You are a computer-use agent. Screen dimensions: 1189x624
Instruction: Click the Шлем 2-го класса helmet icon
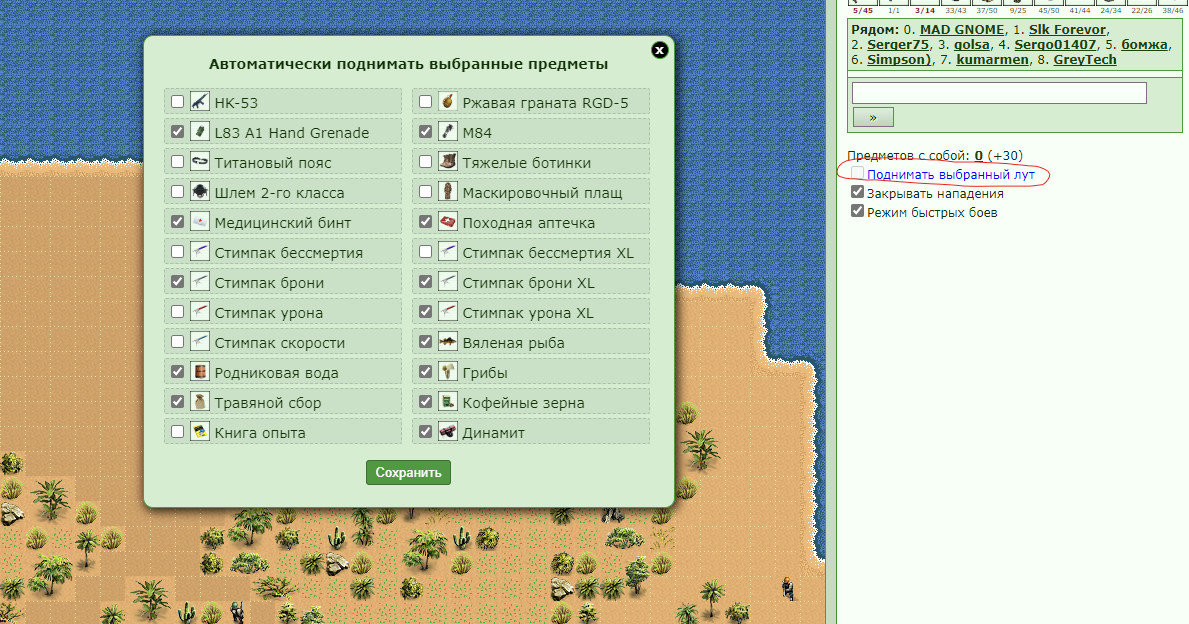(x=199, y=192)
